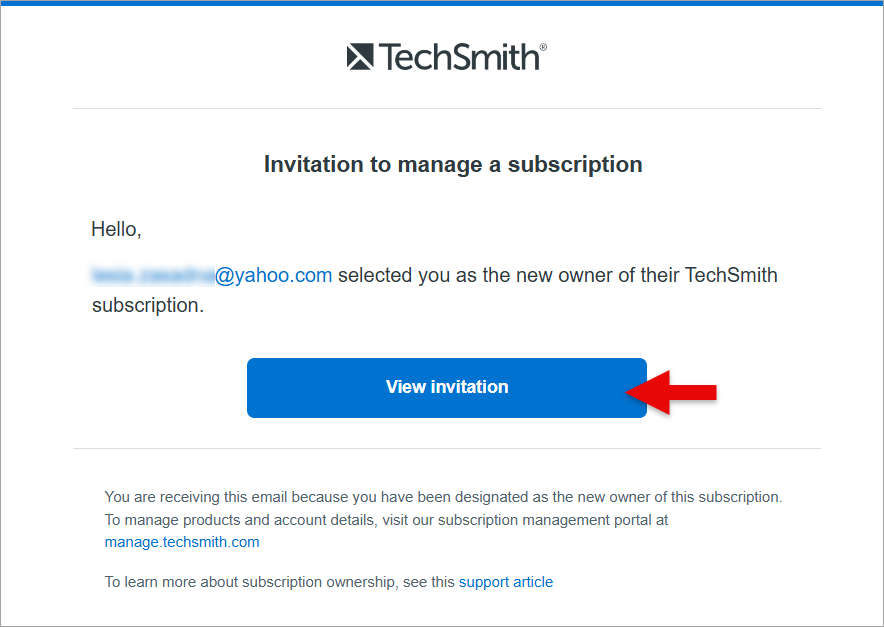The height and width of the screenshot is (627, 884).
Task: Click the word "subscription." ending the message body
Action: [x=148, y=305]
